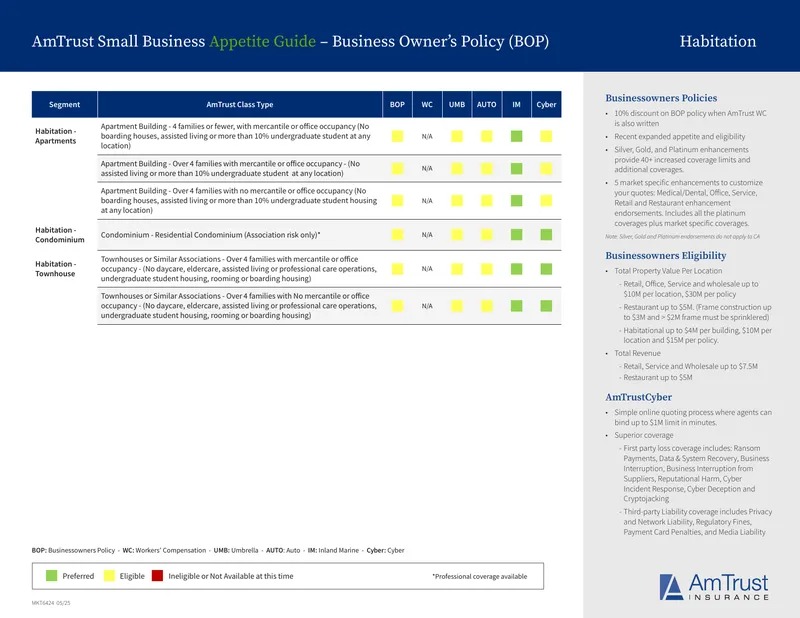The image size is (800, 618).
Task: Click the WC: Workers' Compensation abbreviation key
Action: (x=164, y=550)
